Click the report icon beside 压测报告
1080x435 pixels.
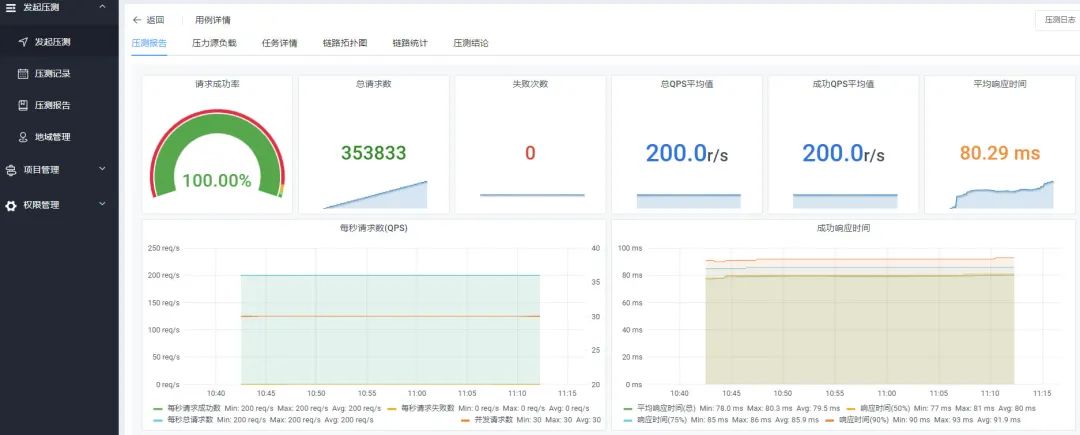click(x=23, y=105)
